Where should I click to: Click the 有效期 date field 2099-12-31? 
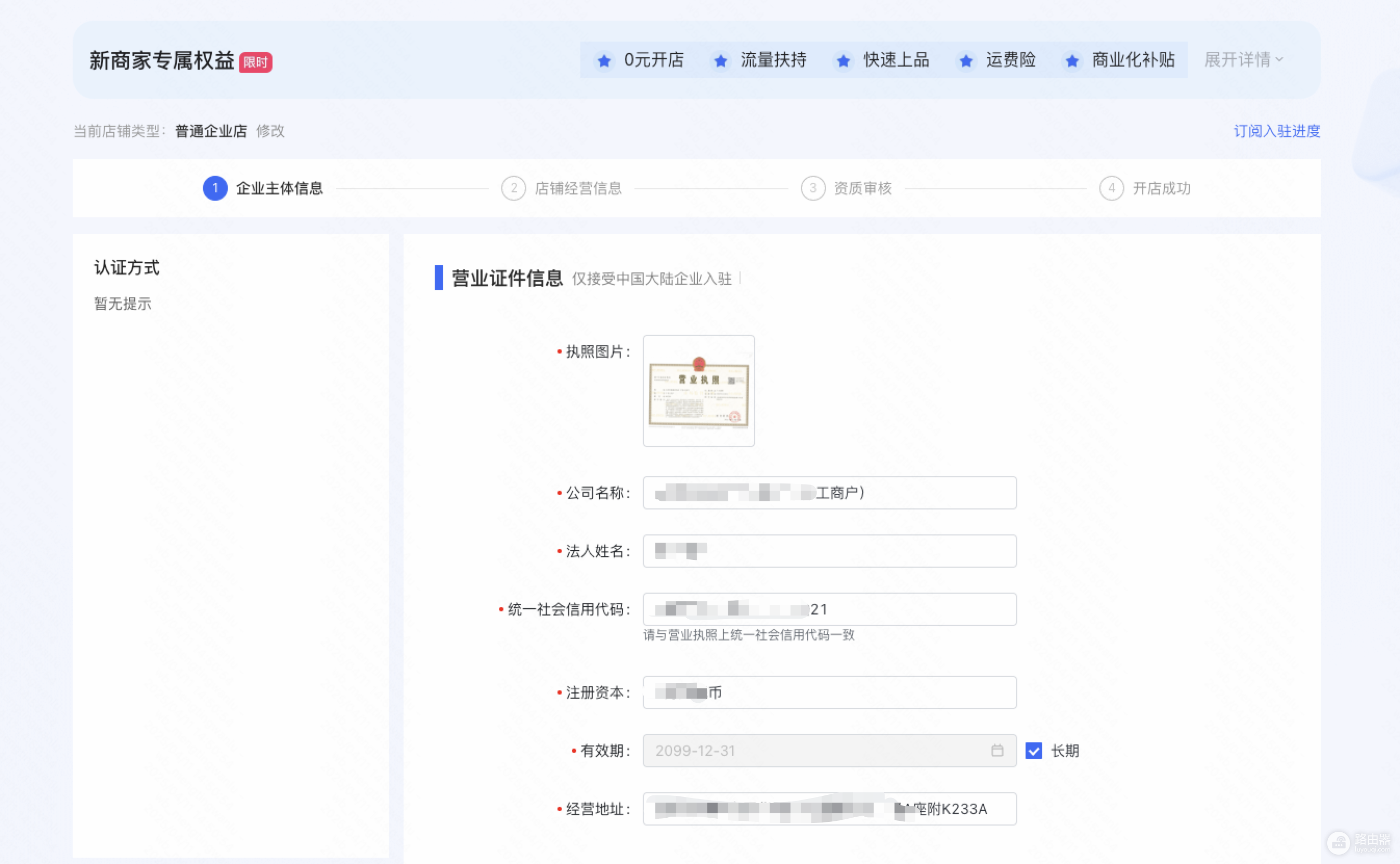829,750
